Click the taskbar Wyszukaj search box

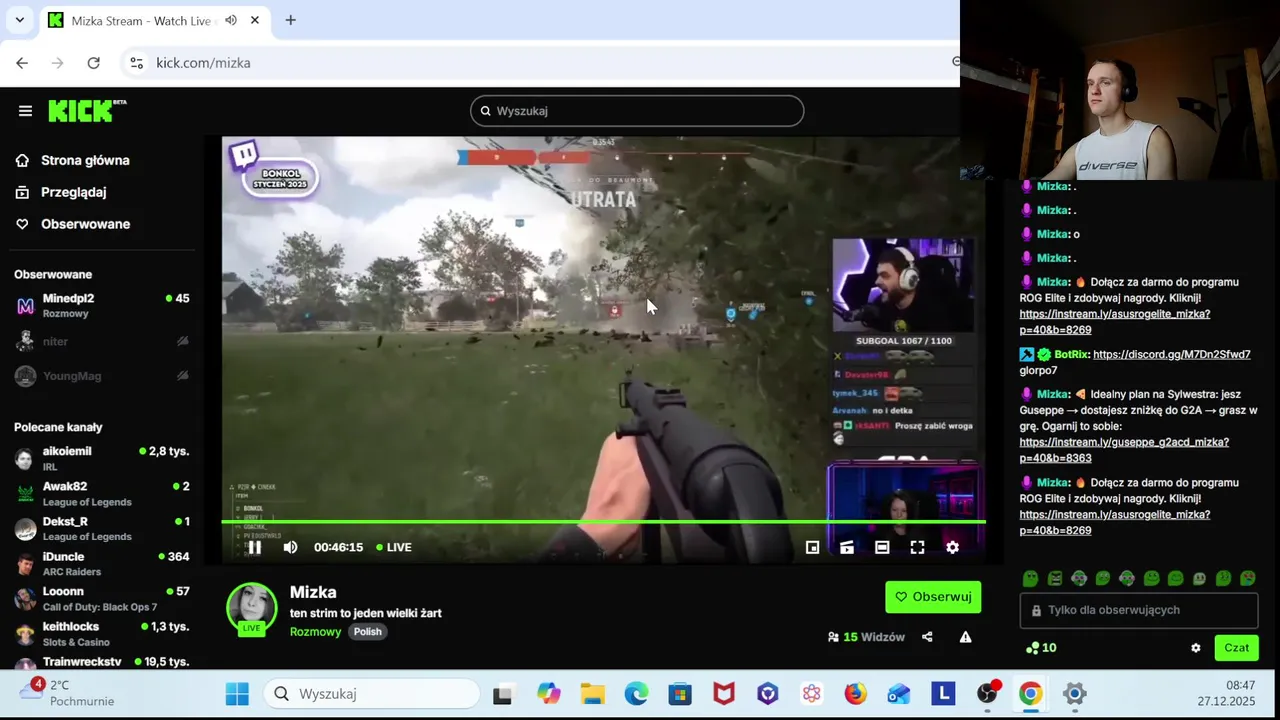(x=372, y=694)
